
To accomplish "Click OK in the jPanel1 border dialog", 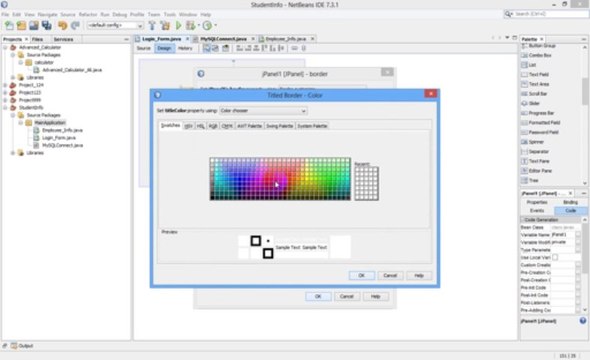I will pyautogui.click(x=318, y=296).
